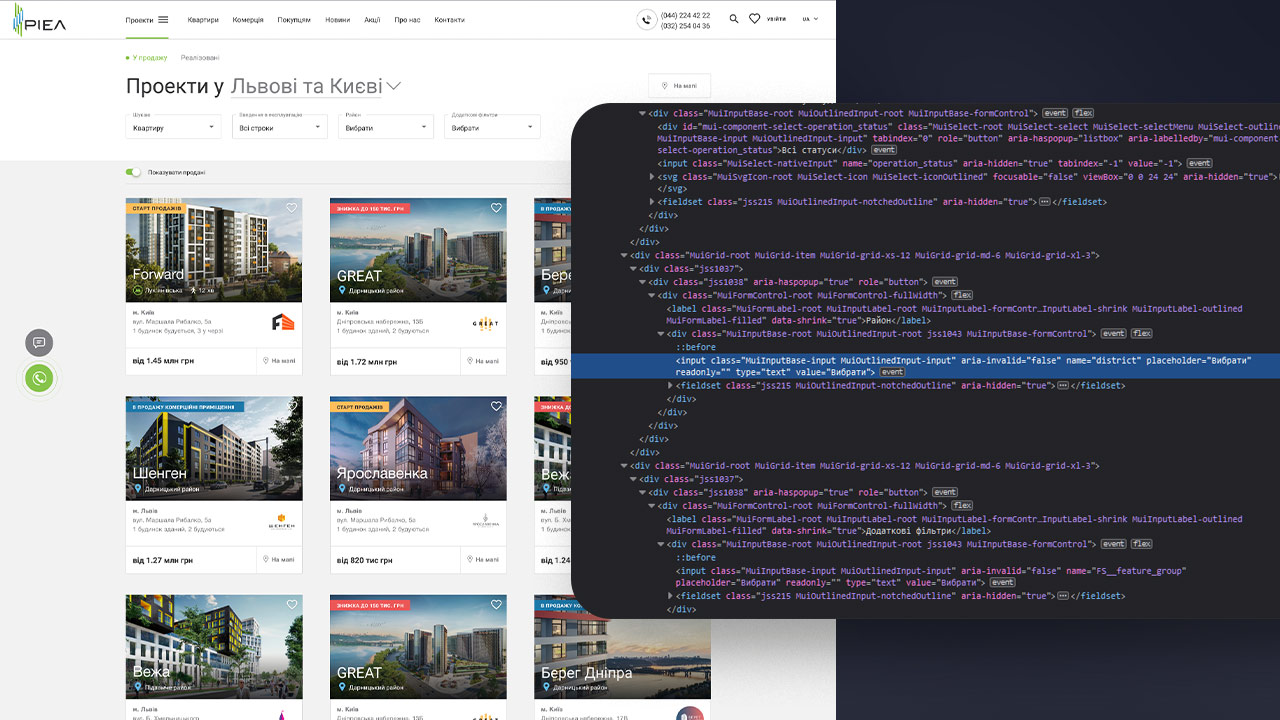Expand the fieldset node below the district input
The width and height of the screenshot is (1280, 720).
click(672, 385)
